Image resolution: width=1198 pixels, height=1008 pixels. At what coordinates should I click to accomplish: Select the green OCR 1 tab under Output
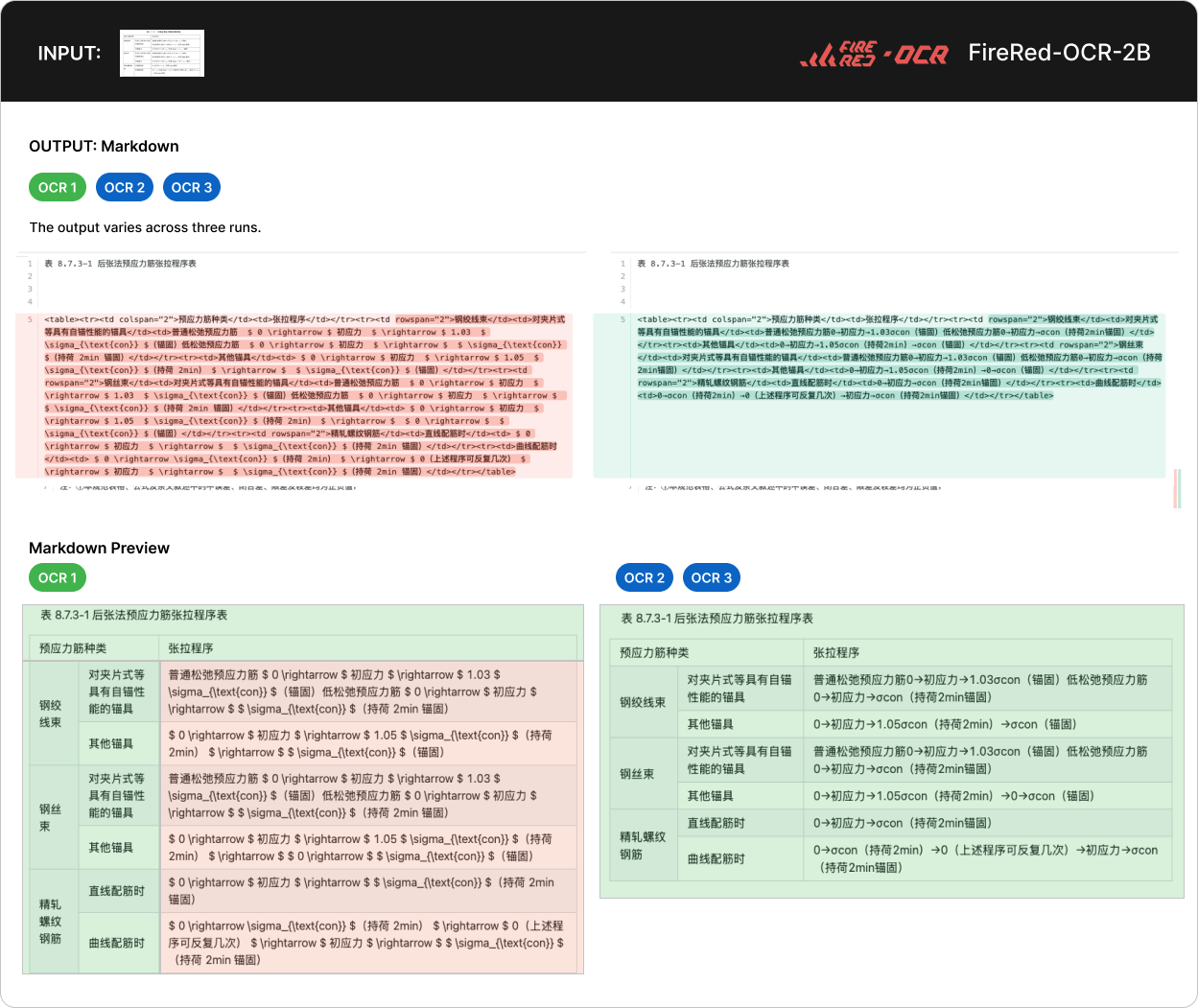point(58,187)
